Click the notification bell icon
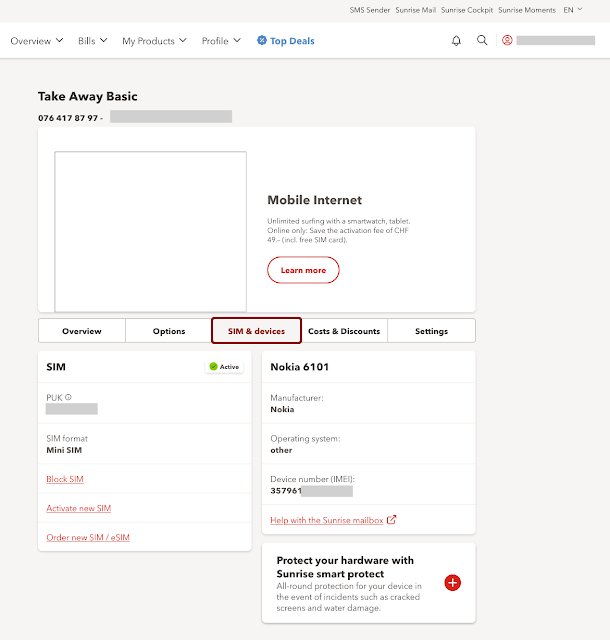Screen dimensions: 610x640 tap(457, 41)
